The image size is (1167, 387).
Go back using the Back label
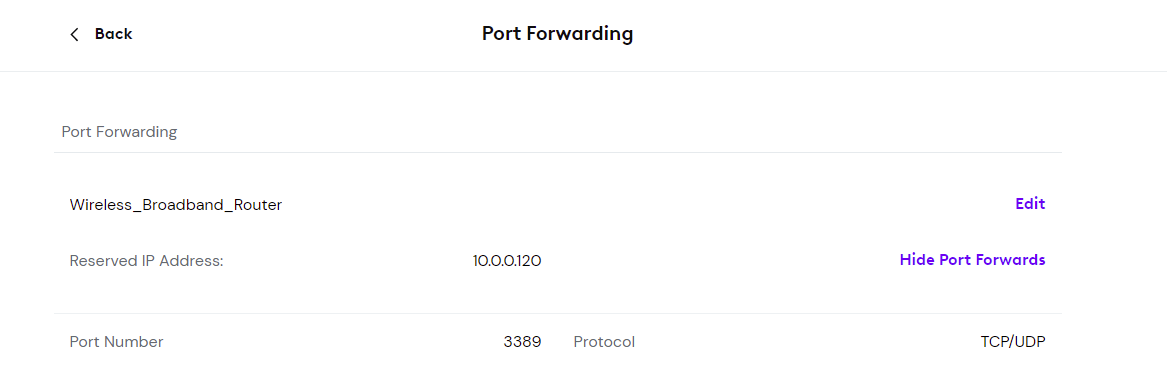pyautogui.click(x=113, y=34)
